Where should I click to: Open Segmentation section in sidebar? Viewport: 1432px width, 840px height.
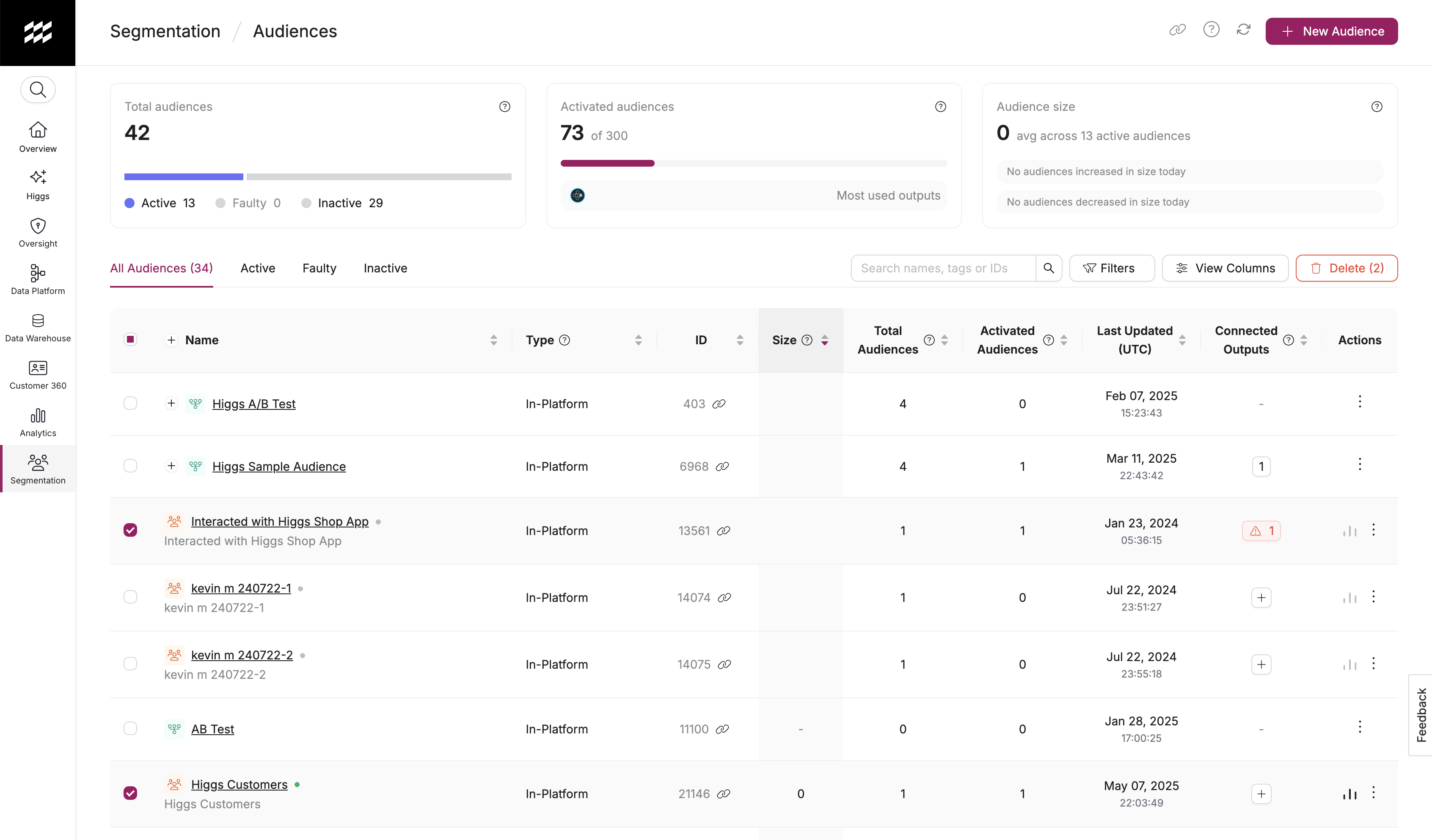[x=38, y=469]
